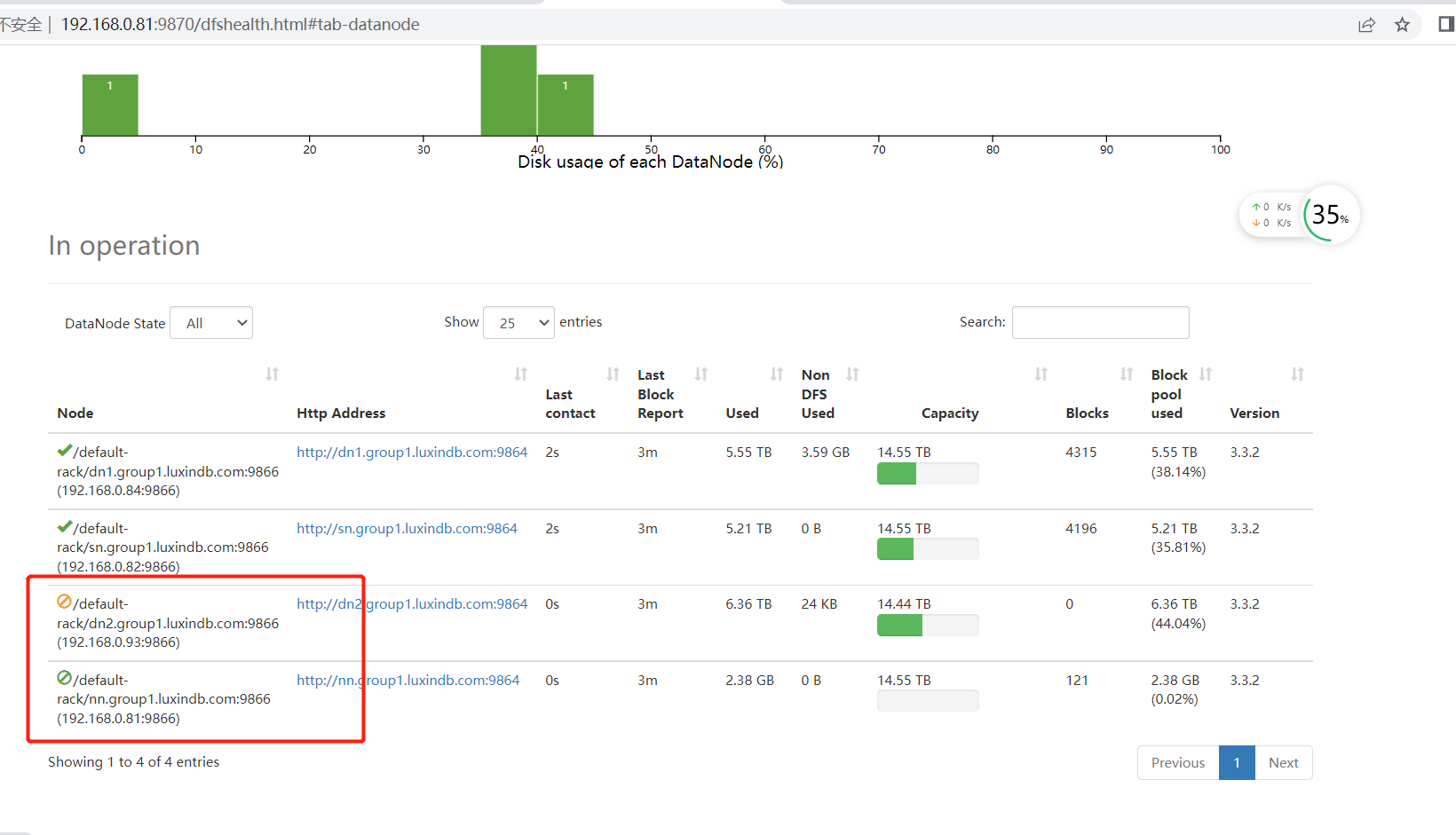Click histogram bar near 0 percent usage
This screenshot has height=835, width=1456.
(x=110, y=105)
